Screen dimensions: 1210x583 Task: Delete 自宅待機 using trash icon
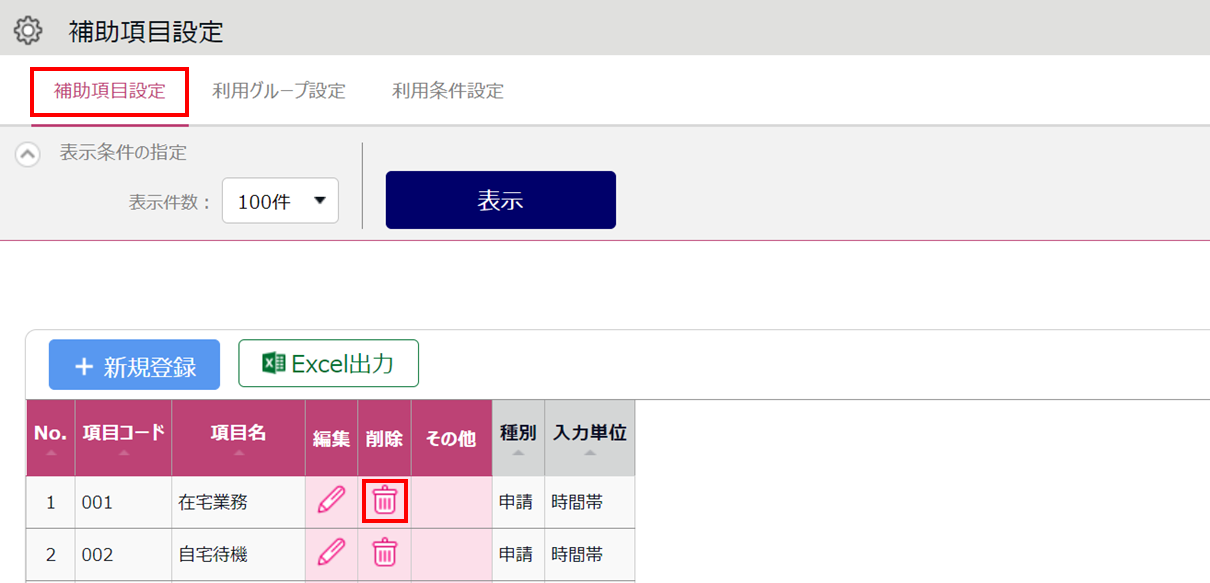point(385,551)
